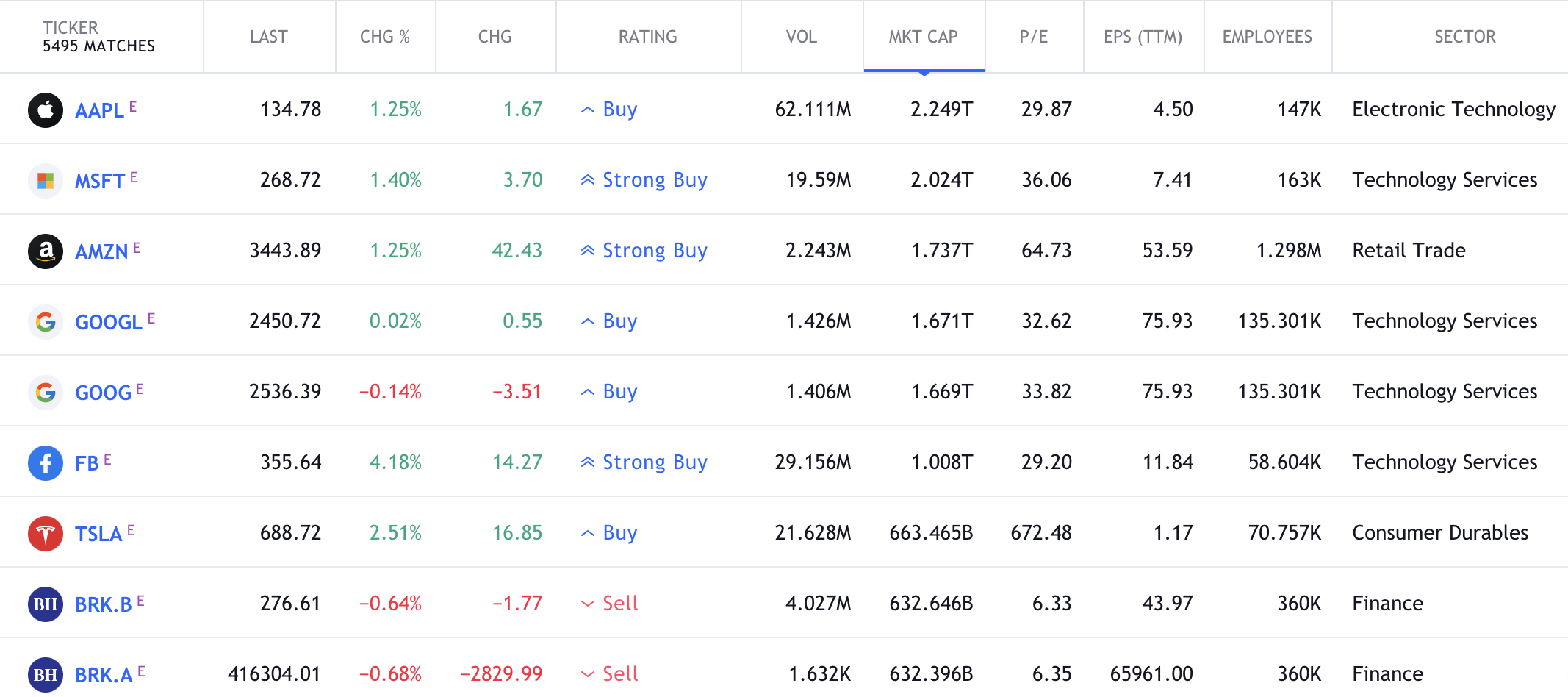Click the Apple logo icon
1568x697 pixels.
(x=46, y=110)
